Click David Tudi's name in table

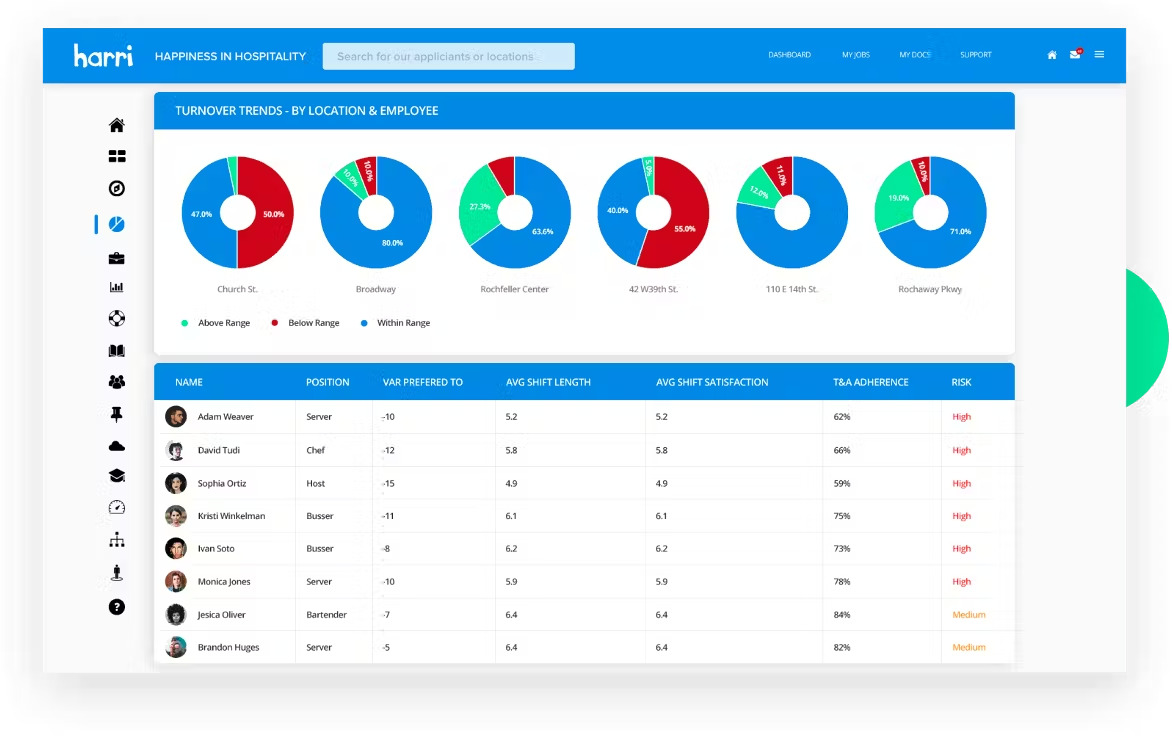tap(218, 451)
